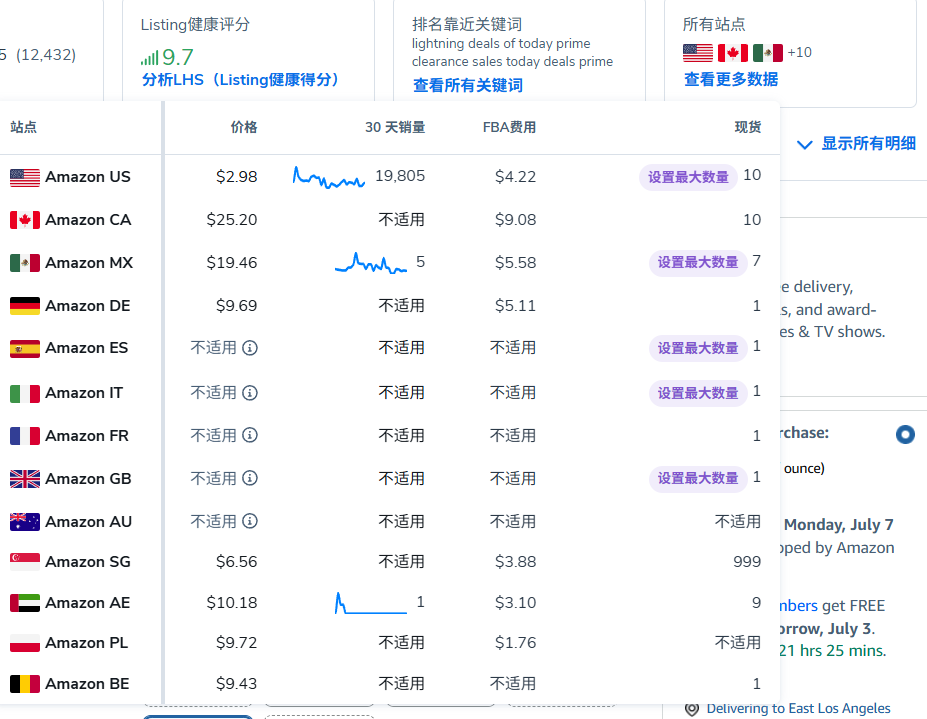The width and height of the screenshot is (927, 719).
Task: Click the Amazon MX flag icon
Action: coord(25,263)
